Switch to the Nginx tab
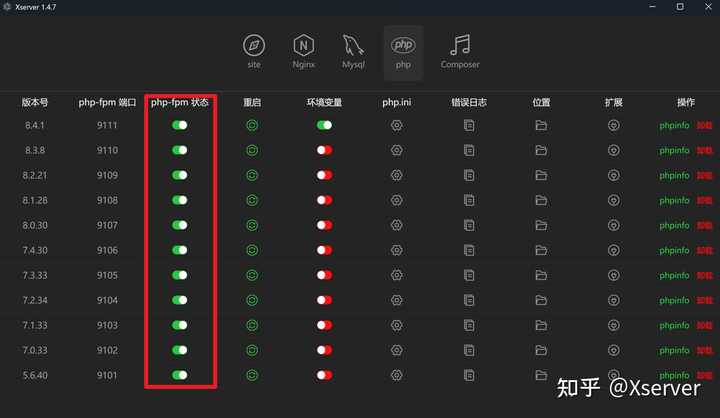 tap(304, 52)
